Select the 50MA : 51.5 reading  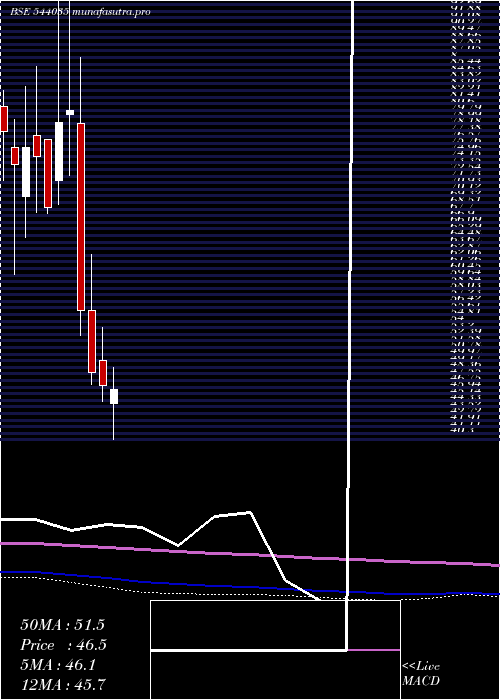(62, 625)
